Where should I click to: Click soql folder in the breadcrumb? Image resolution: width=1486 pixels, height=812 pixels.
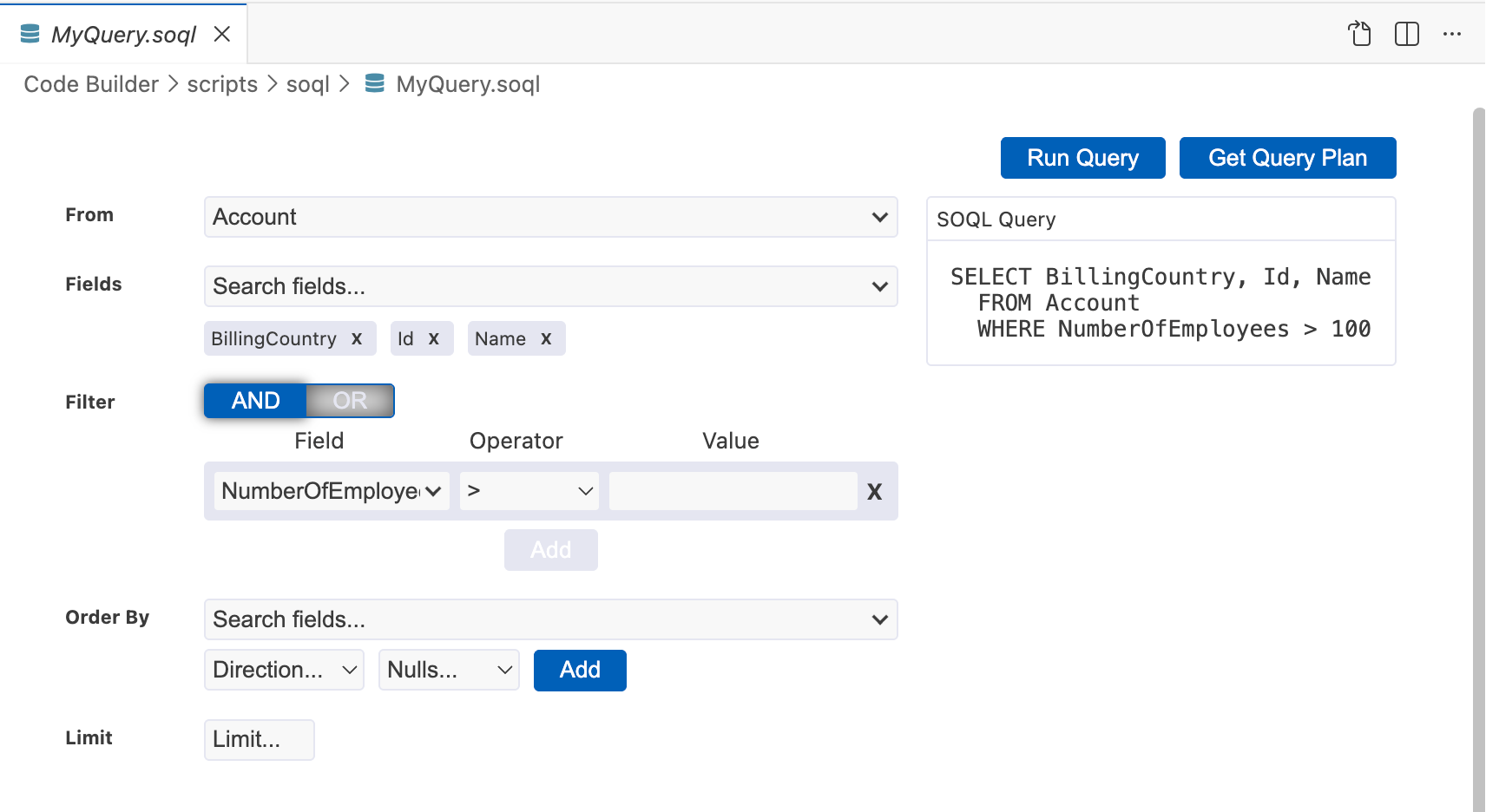point(308,84)
